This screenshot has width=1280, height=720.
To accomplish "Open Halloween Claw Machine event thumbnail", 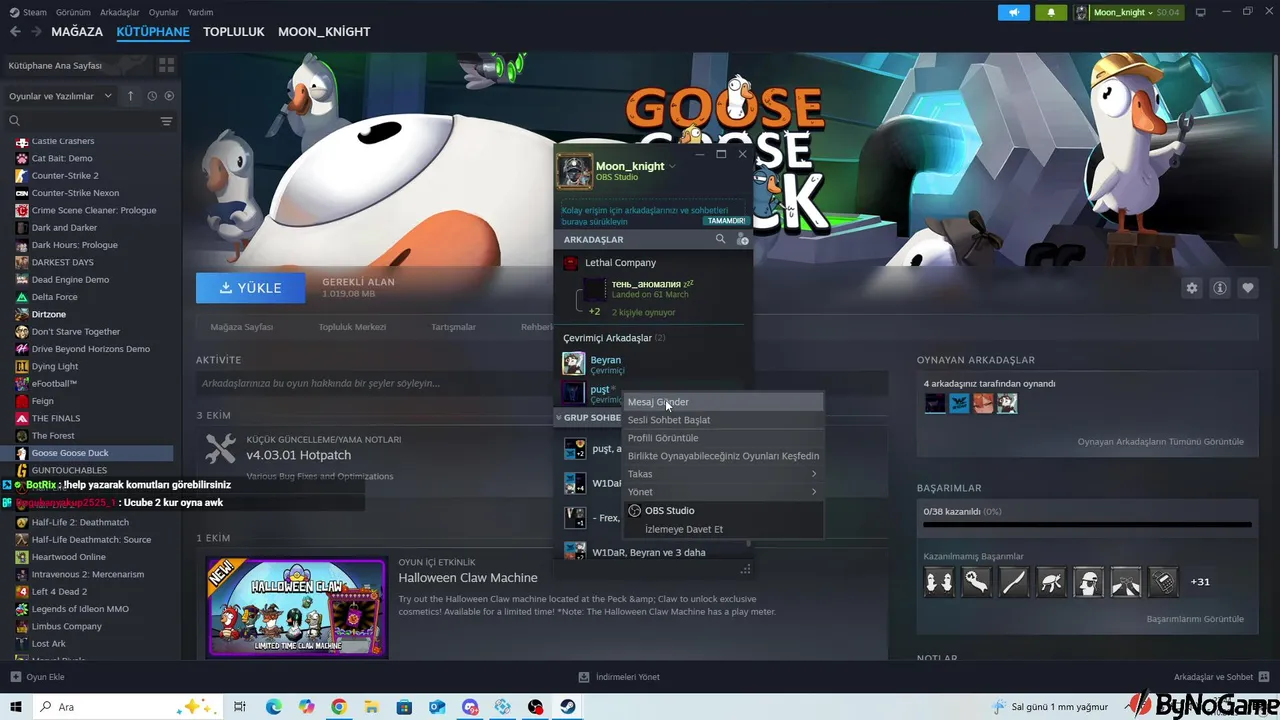I will point(297,608).
